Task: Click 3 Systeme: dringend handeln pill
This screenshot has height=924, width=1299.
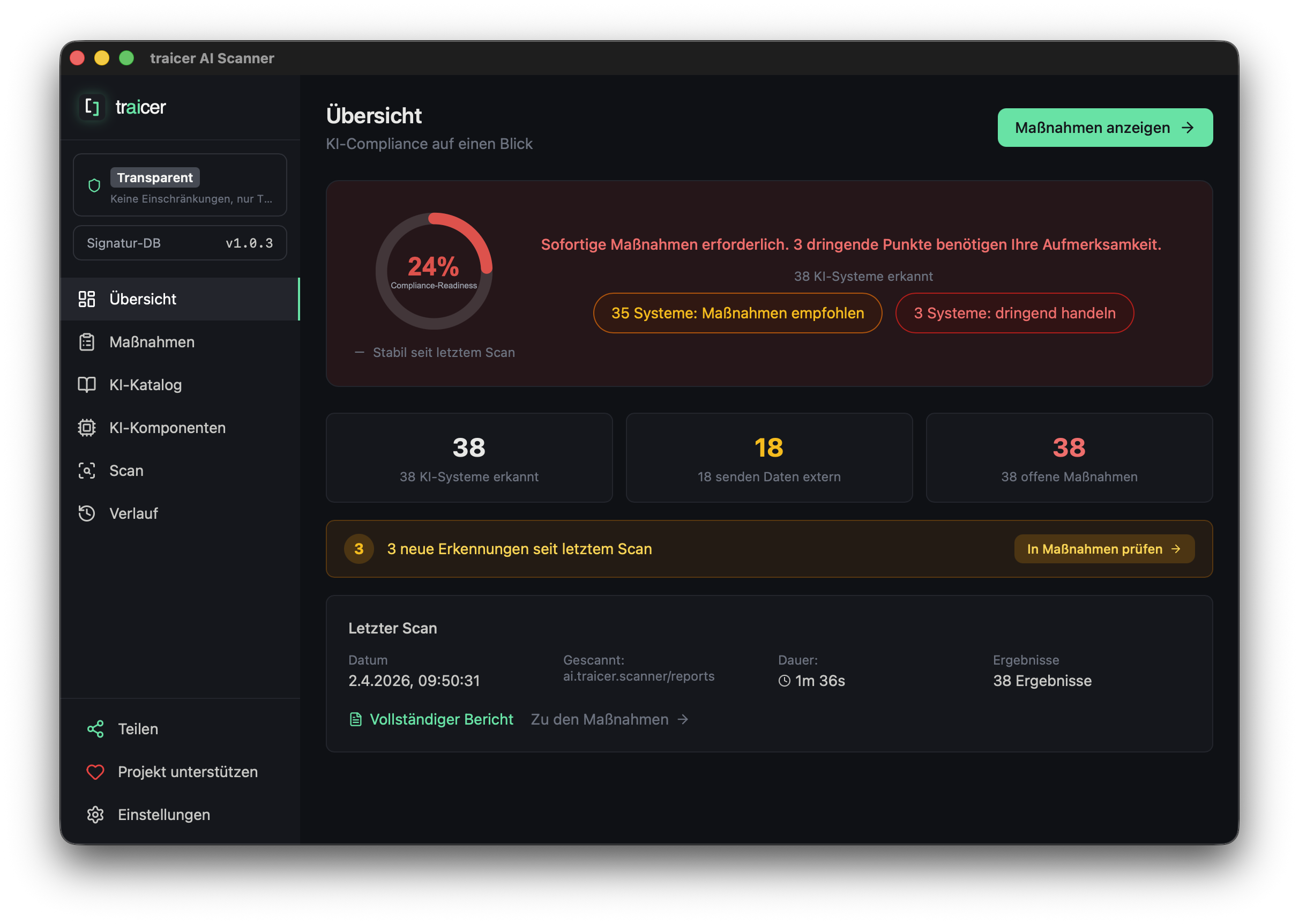Action: (1014, 313)
